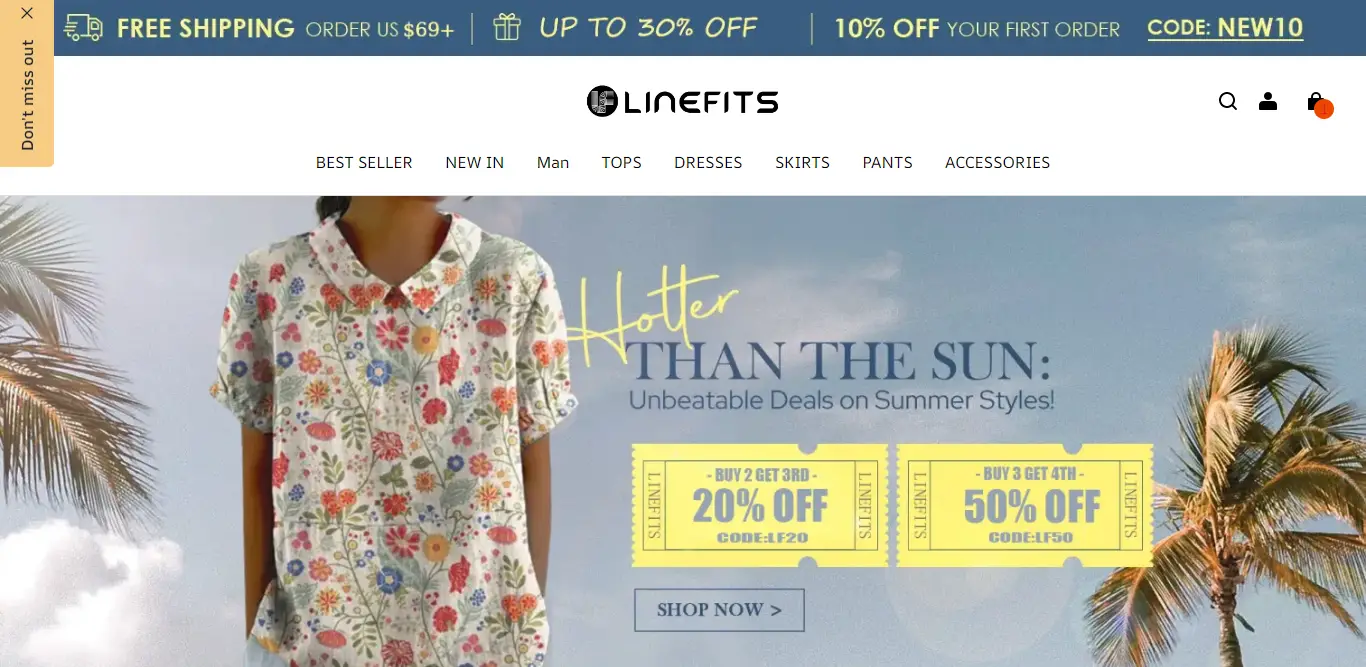Open the search magnifier icon
This screenshot has width=1366, height=667.
coord(1228,101)
